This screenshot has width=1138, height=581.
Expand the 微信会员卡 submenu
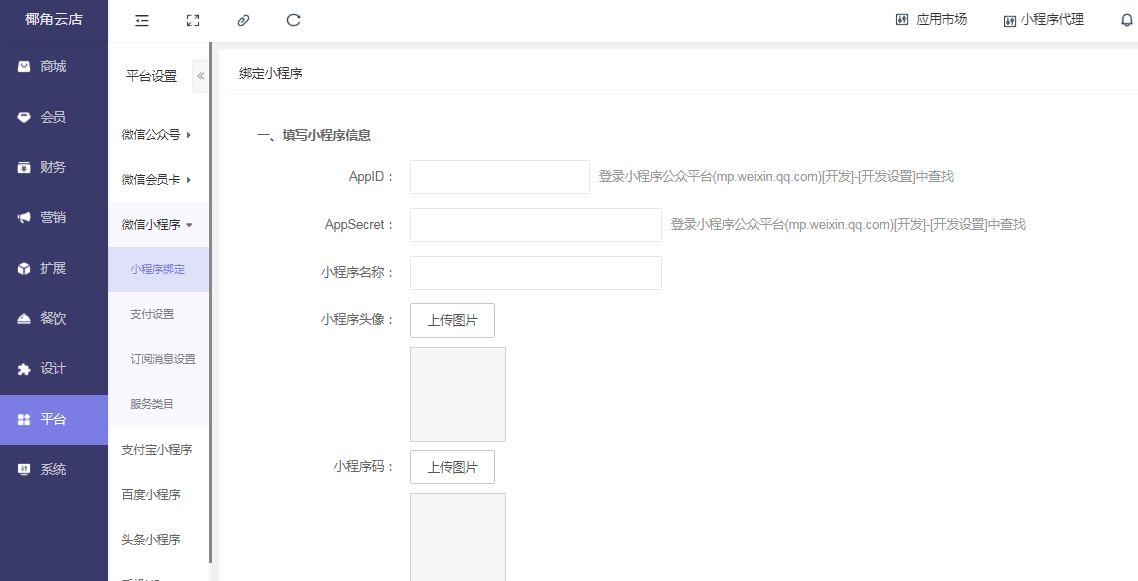tap(156, 180)
